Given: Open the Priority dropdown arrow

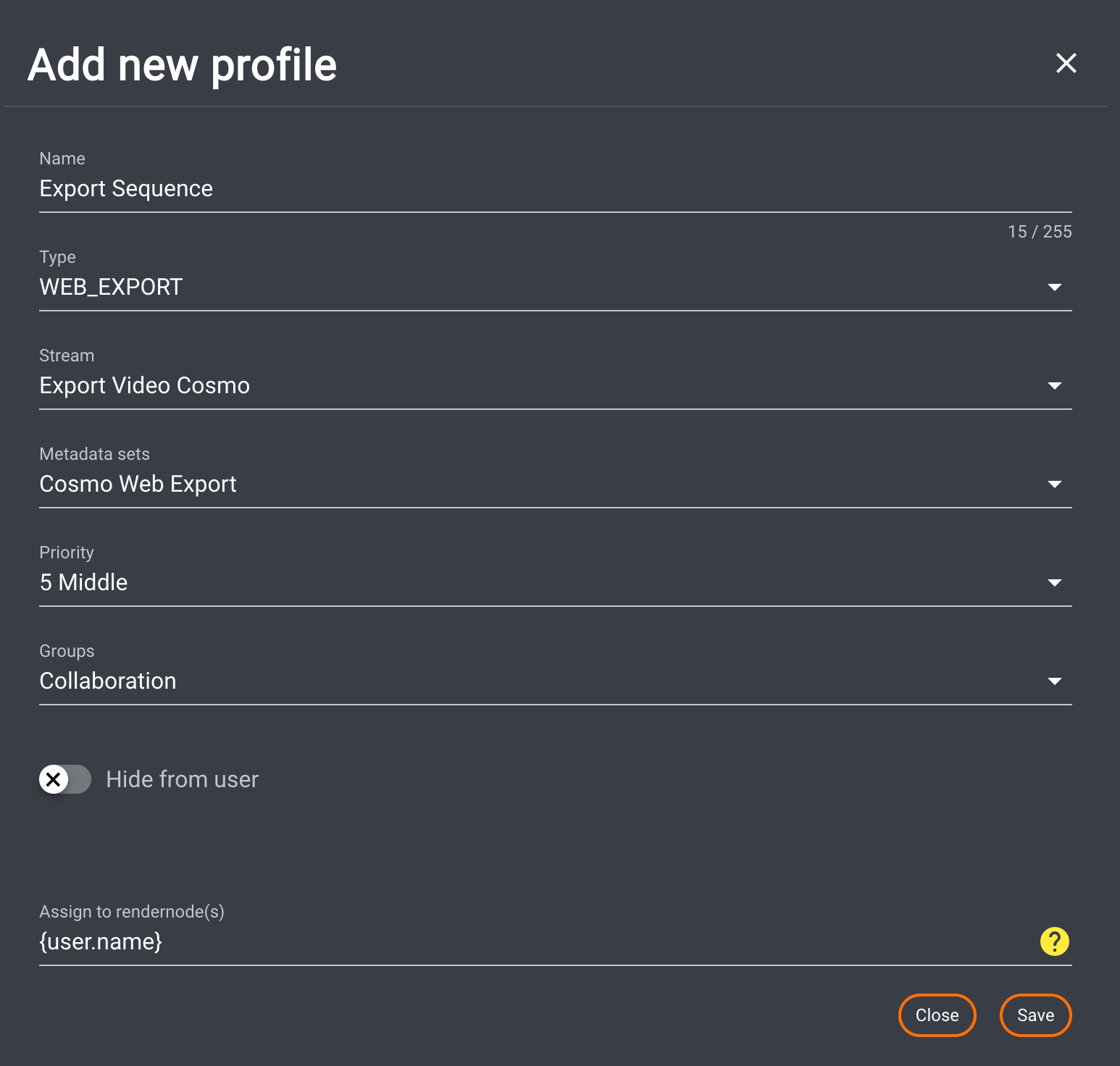Looking at the screenshot, I should pos(1054,583).
